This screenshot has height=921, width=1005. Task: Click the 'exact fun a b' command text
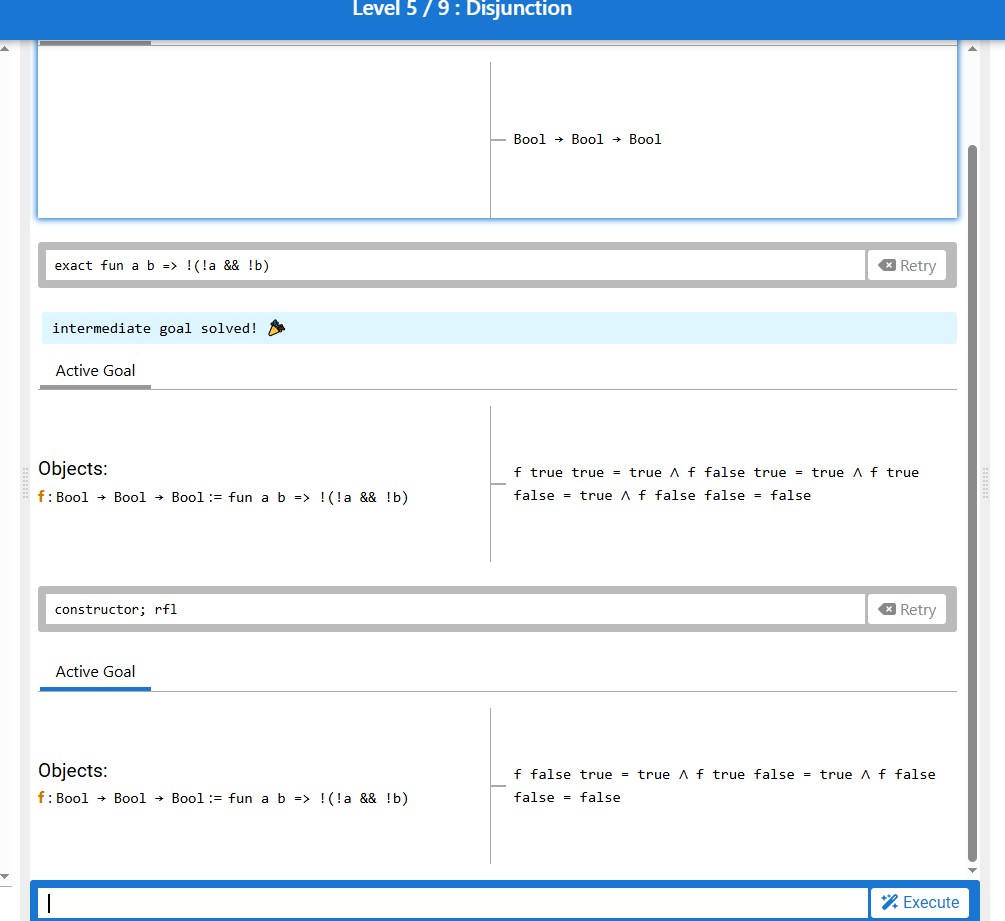pos(162,266)
